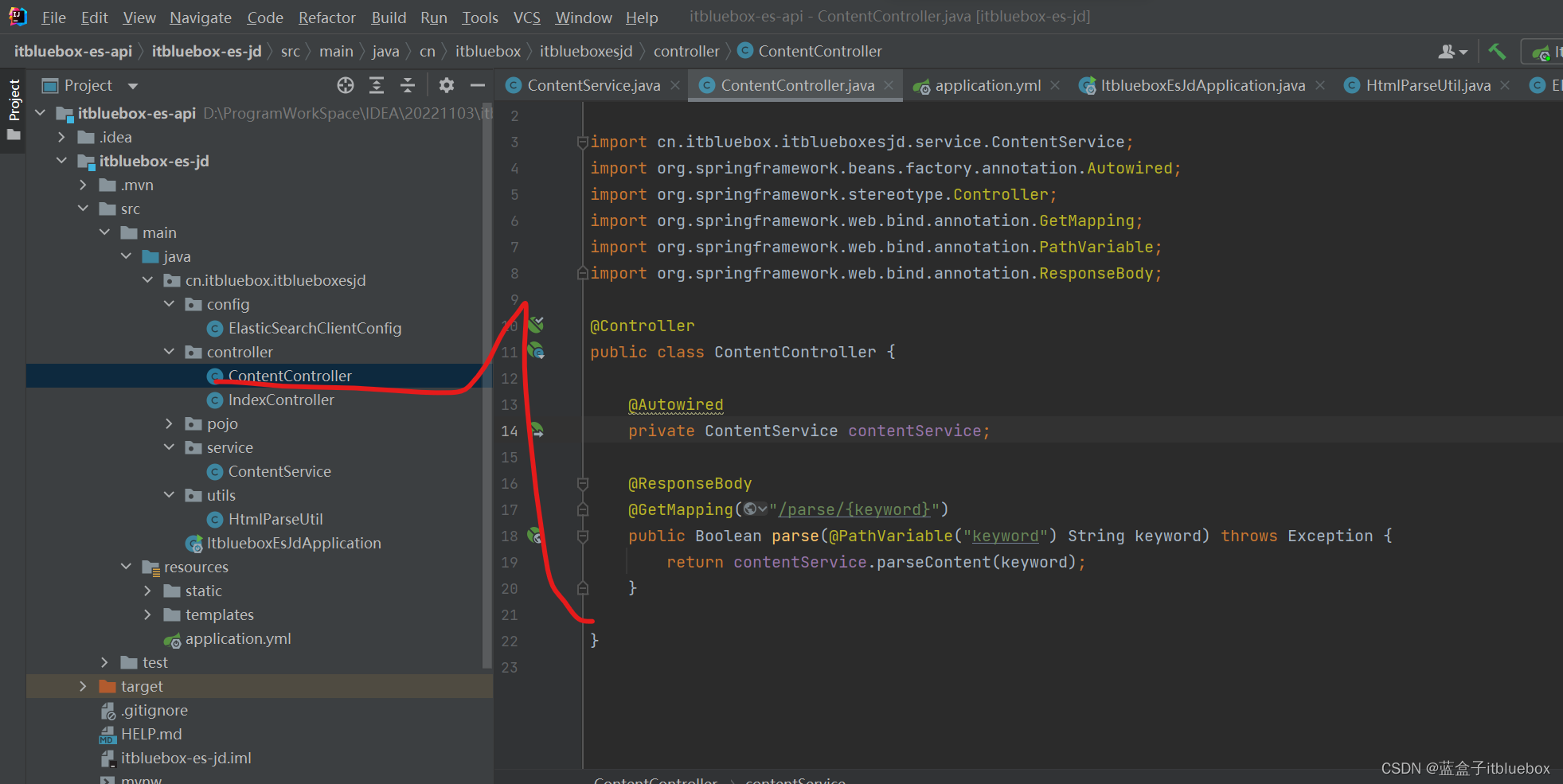Click the globe URL icon in GetMapping

point(755,509)
